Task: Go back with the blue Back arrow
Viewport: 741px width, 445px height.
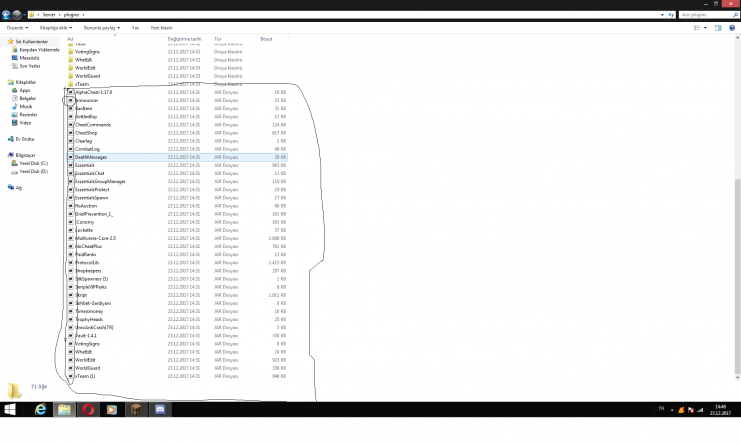Action: pyautogui.click(x=6, y=15)
